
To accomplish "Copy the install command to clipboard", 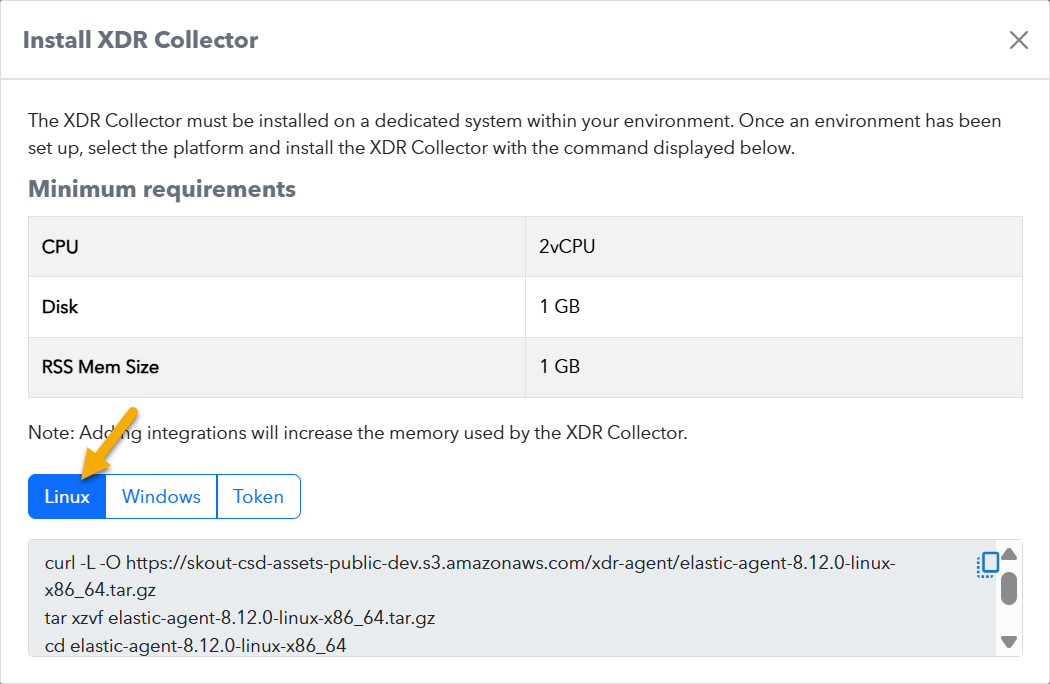I will click(x=988, y=564).
